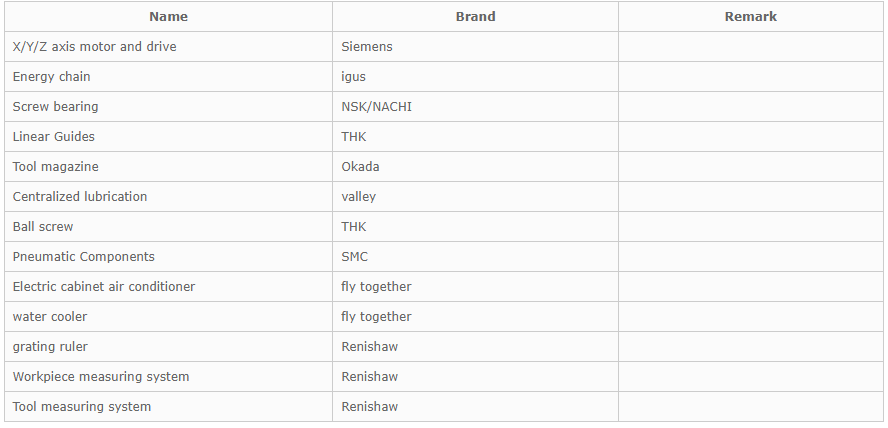The image size is (888, 428).
Task: Click the Brand column header
Action: coord(475,16)
